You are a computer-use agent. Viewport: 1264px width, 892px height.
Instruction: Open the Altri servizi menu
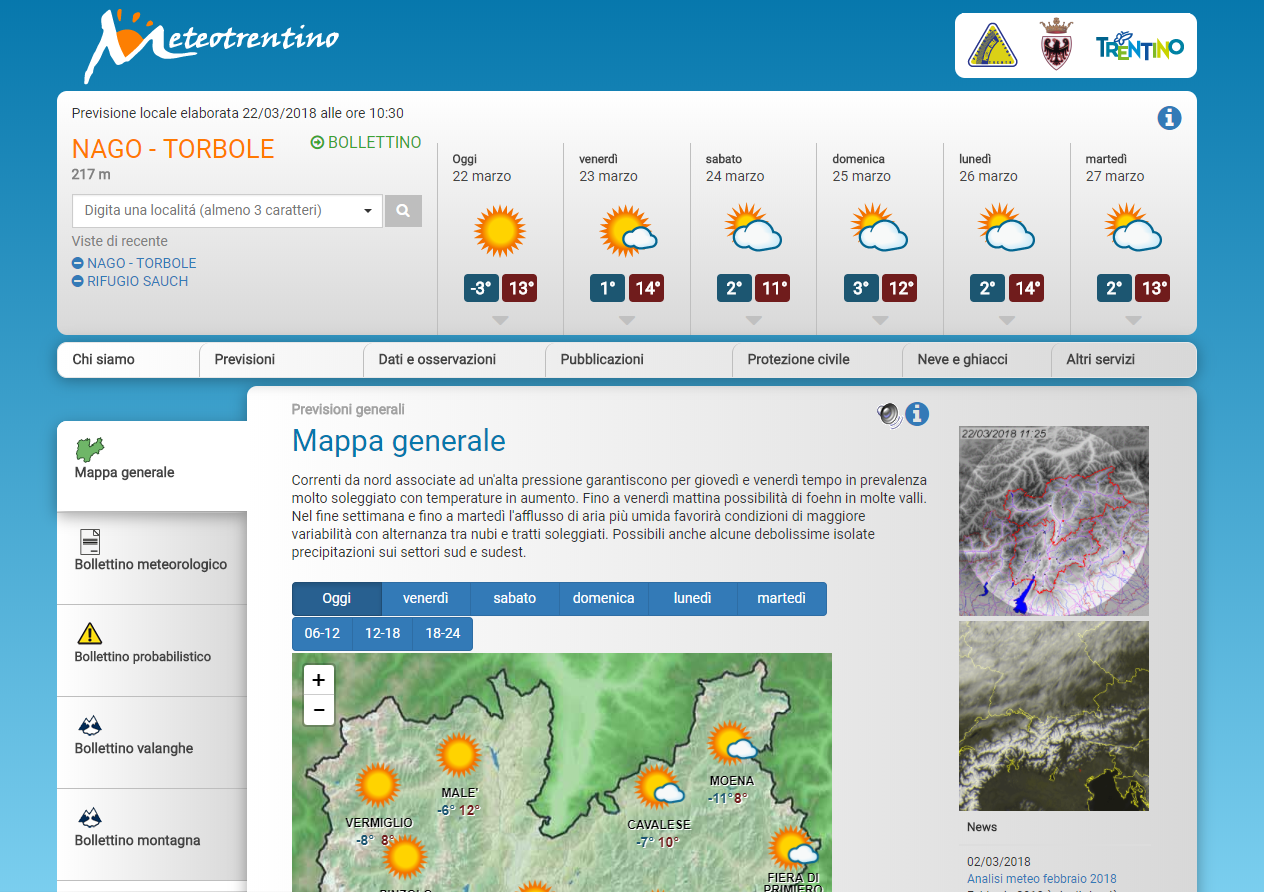tap(1124, 360)
